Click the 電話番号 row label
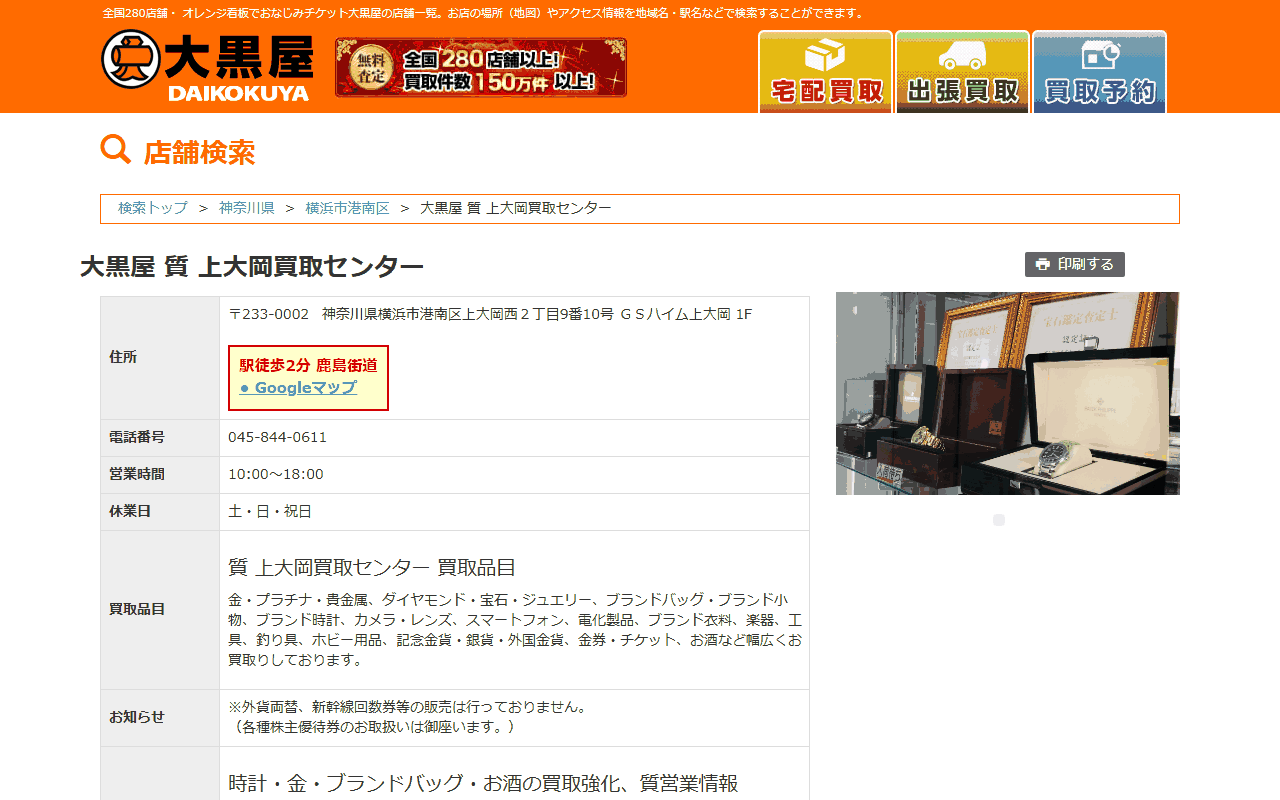The image size is (1280, 800). click(x=137, y=437)
